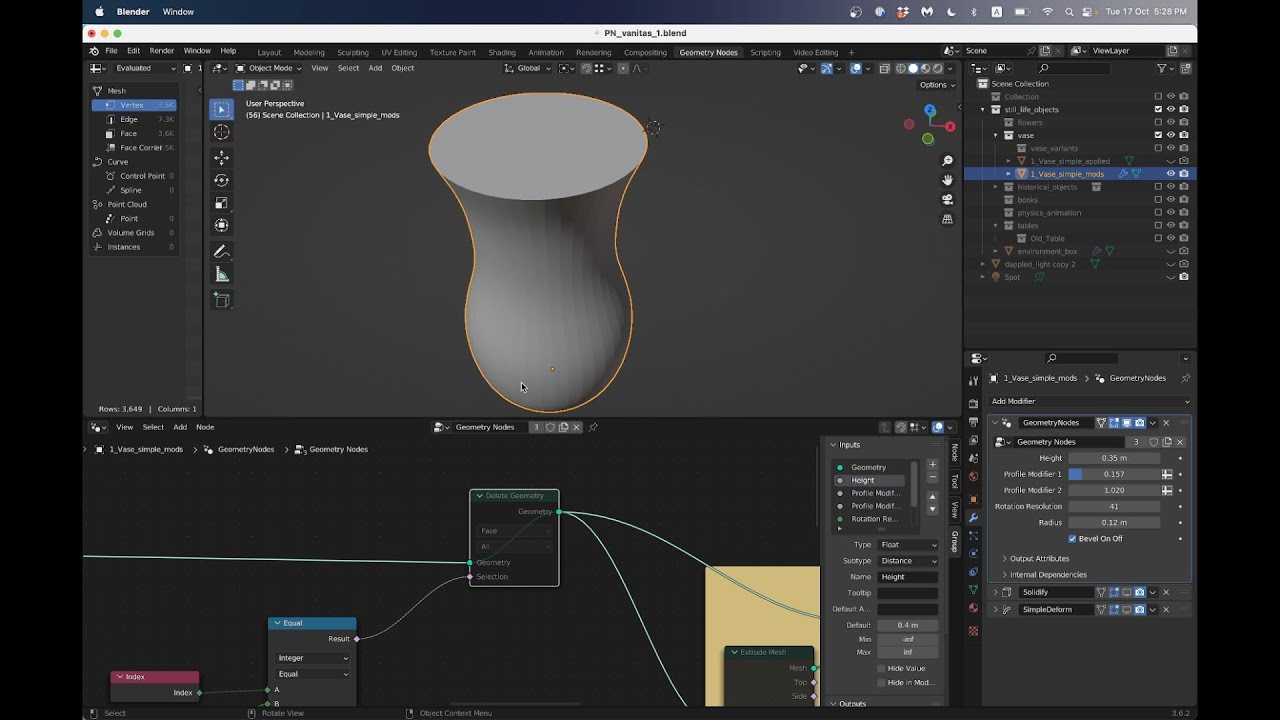The width and height of the screenshot is (1280, 720).
Task: Open the Physics properties tab icon
Action: (973, 554)
